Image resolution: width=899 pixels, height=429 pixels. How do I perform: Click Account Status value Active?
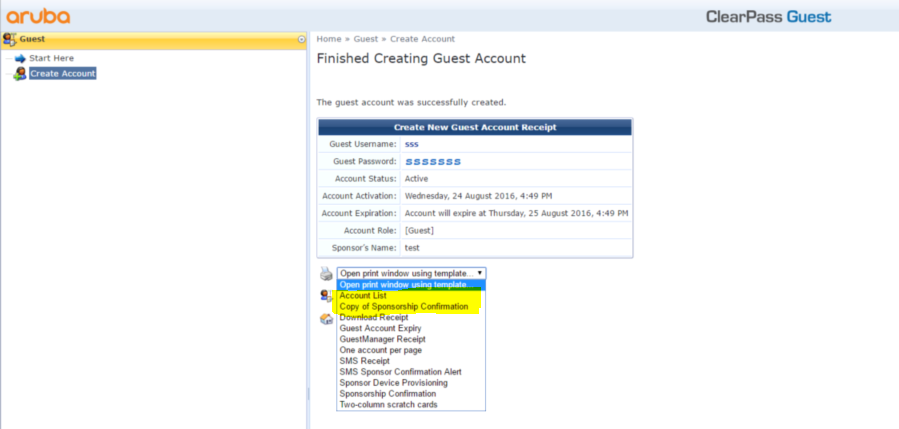(416, 178)
